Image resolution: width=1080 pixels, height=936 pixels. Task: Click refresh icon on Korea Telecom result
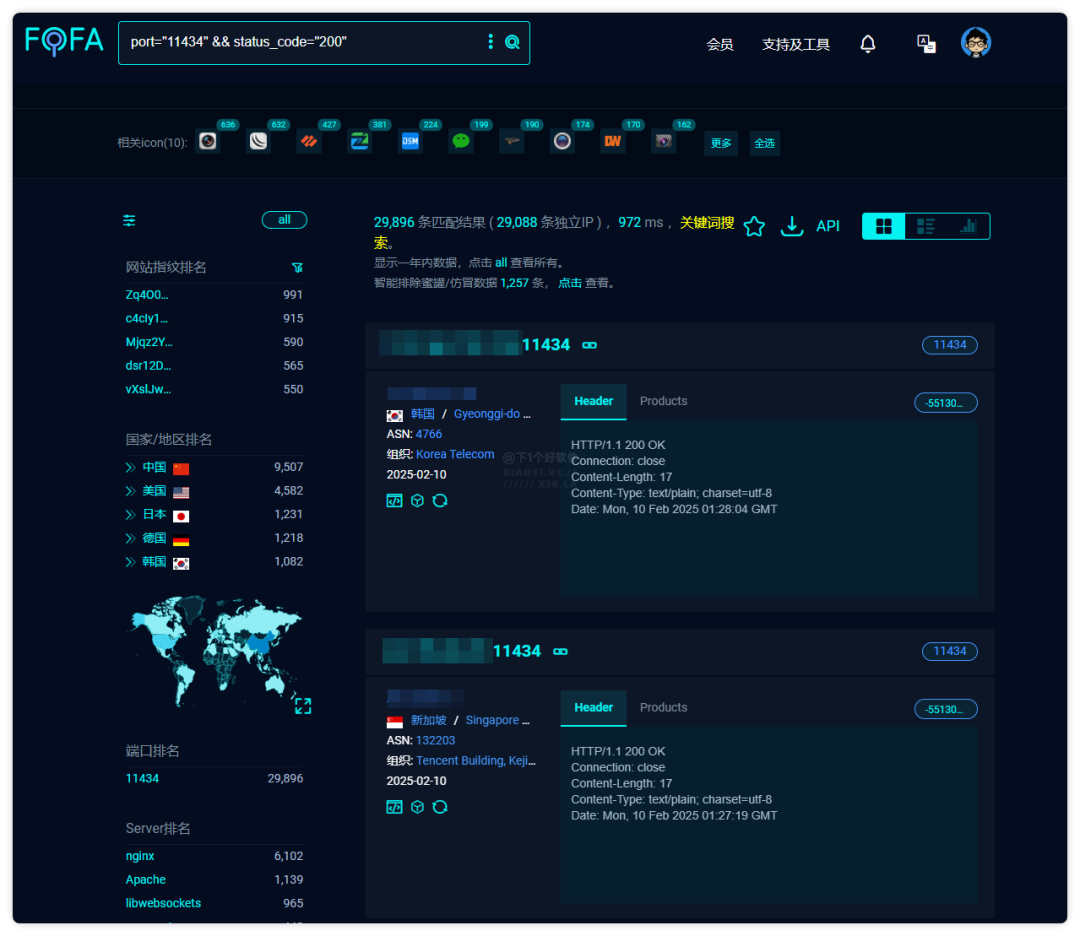click(440, 500)
